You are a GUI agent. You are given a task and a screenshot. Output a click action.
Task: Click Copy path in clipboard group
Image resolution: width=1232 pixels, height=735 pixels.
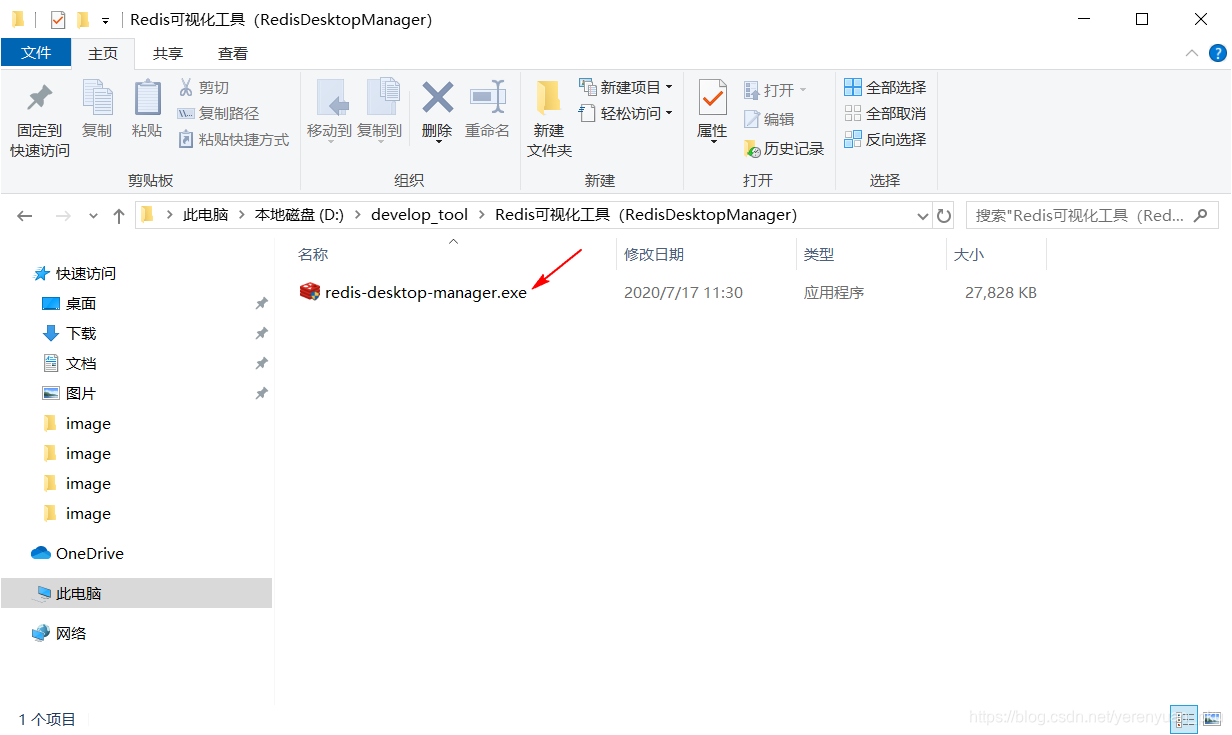(x=218, y=114)
